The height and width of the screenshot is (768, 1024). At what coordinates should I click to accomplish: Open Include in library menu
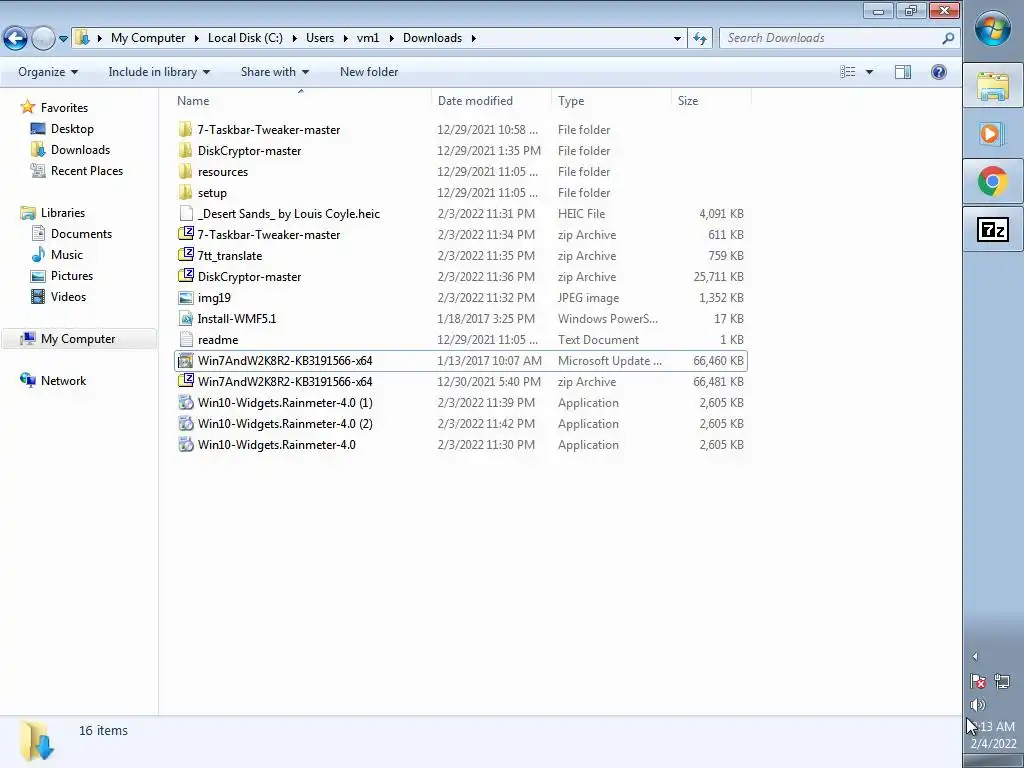pyautogui.click(x=159, y=72)
